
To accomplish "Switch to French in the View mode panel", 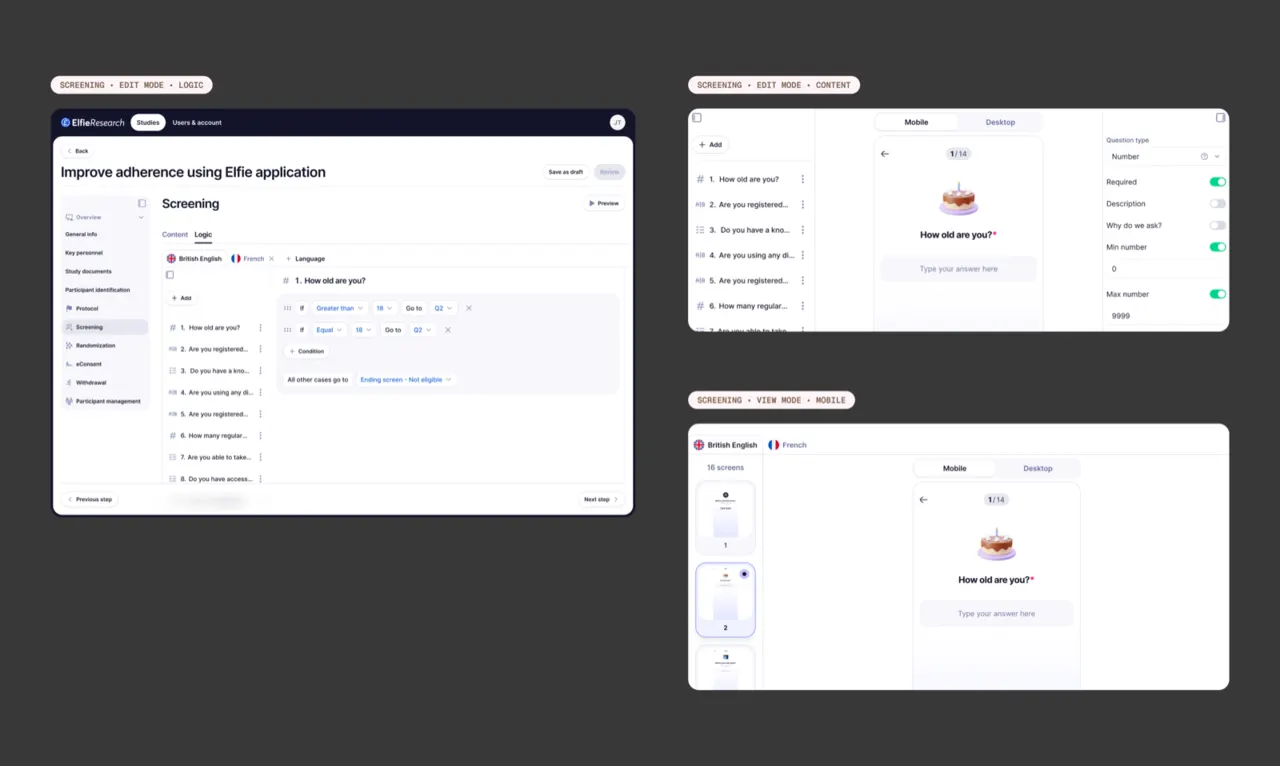I will [788, 445].
